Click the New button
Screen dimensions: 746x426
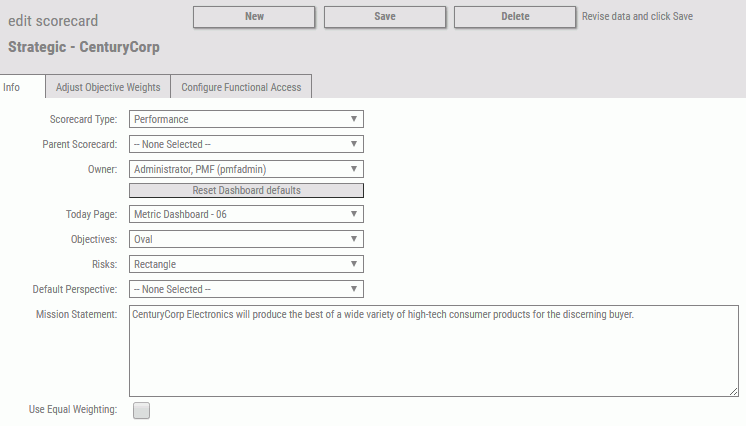pyautogui.click(x=254, y=17)
